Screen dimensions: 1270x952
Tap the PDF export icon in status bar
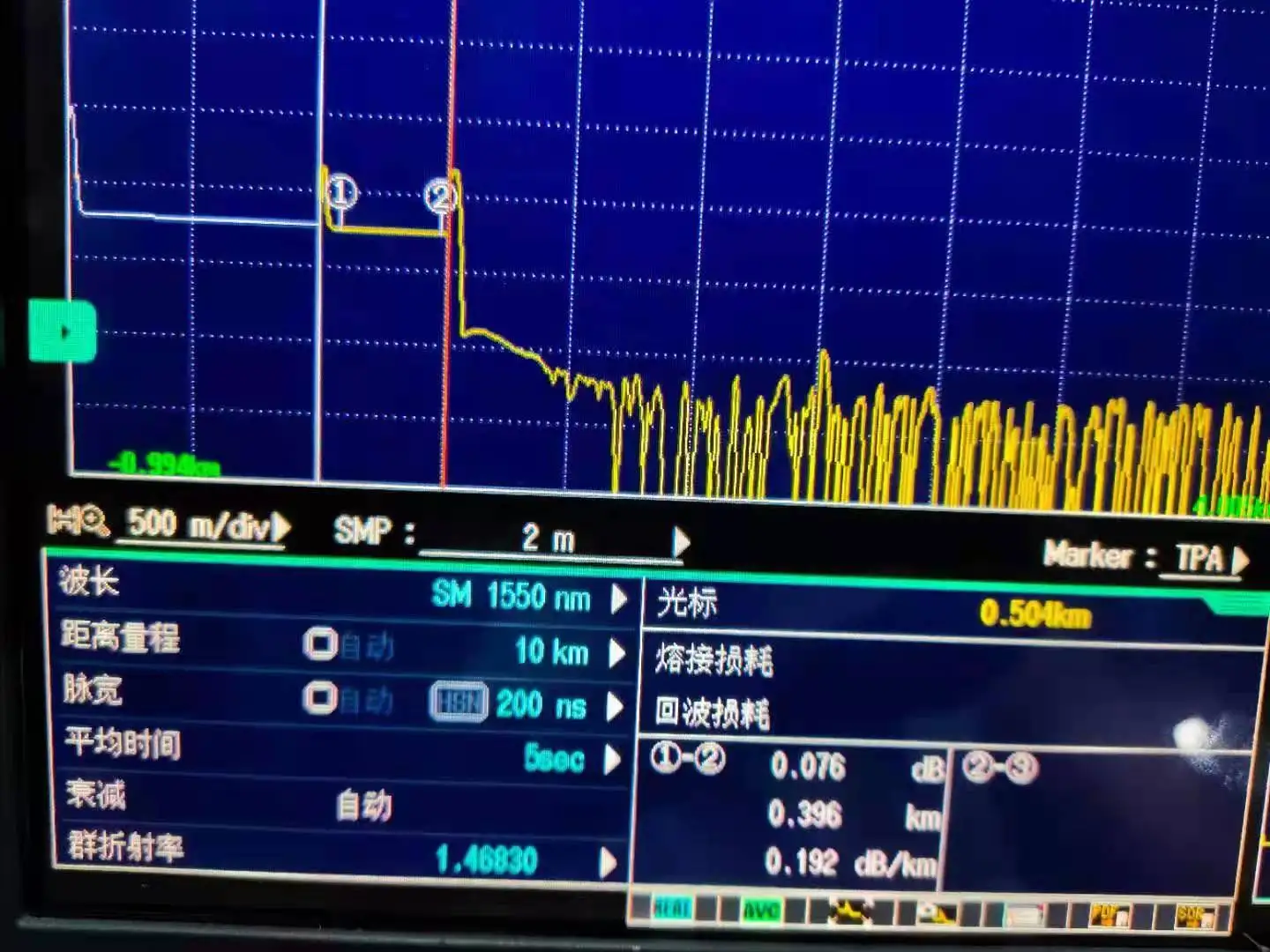click(1109, 915)
